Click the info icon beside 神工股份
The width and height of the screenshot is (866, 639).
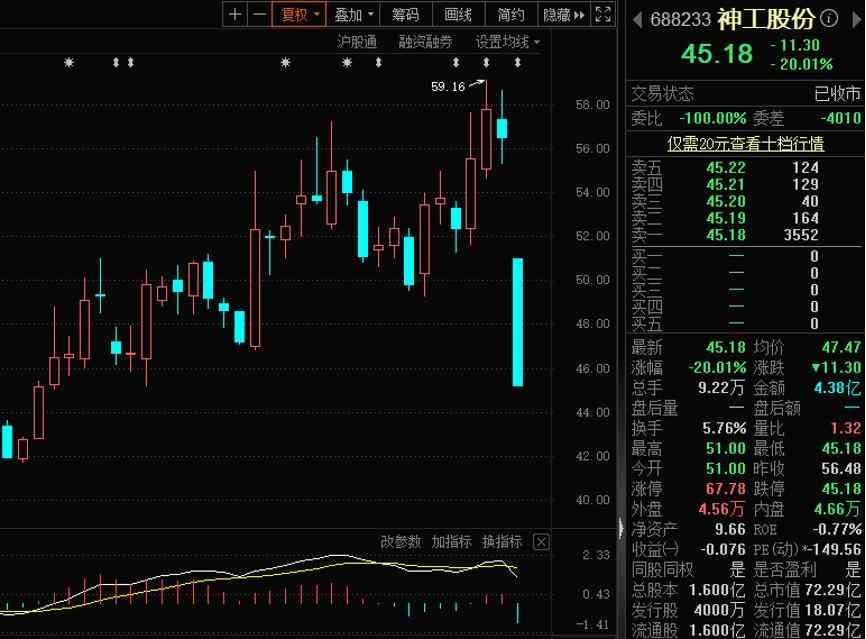click(829, 19)
